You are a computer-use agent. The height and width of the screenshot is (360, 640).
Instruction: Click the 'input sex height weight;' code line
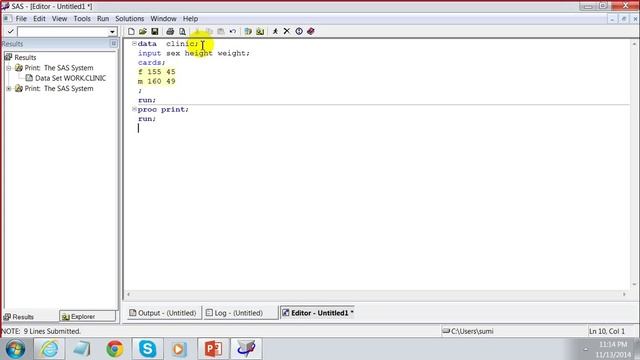(x=193, y=53)
